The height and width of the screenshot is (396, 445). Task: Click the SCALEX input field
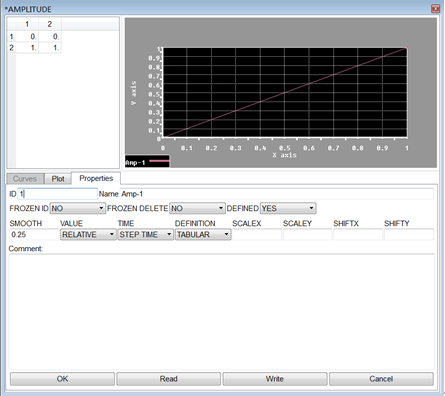(257, 235)
